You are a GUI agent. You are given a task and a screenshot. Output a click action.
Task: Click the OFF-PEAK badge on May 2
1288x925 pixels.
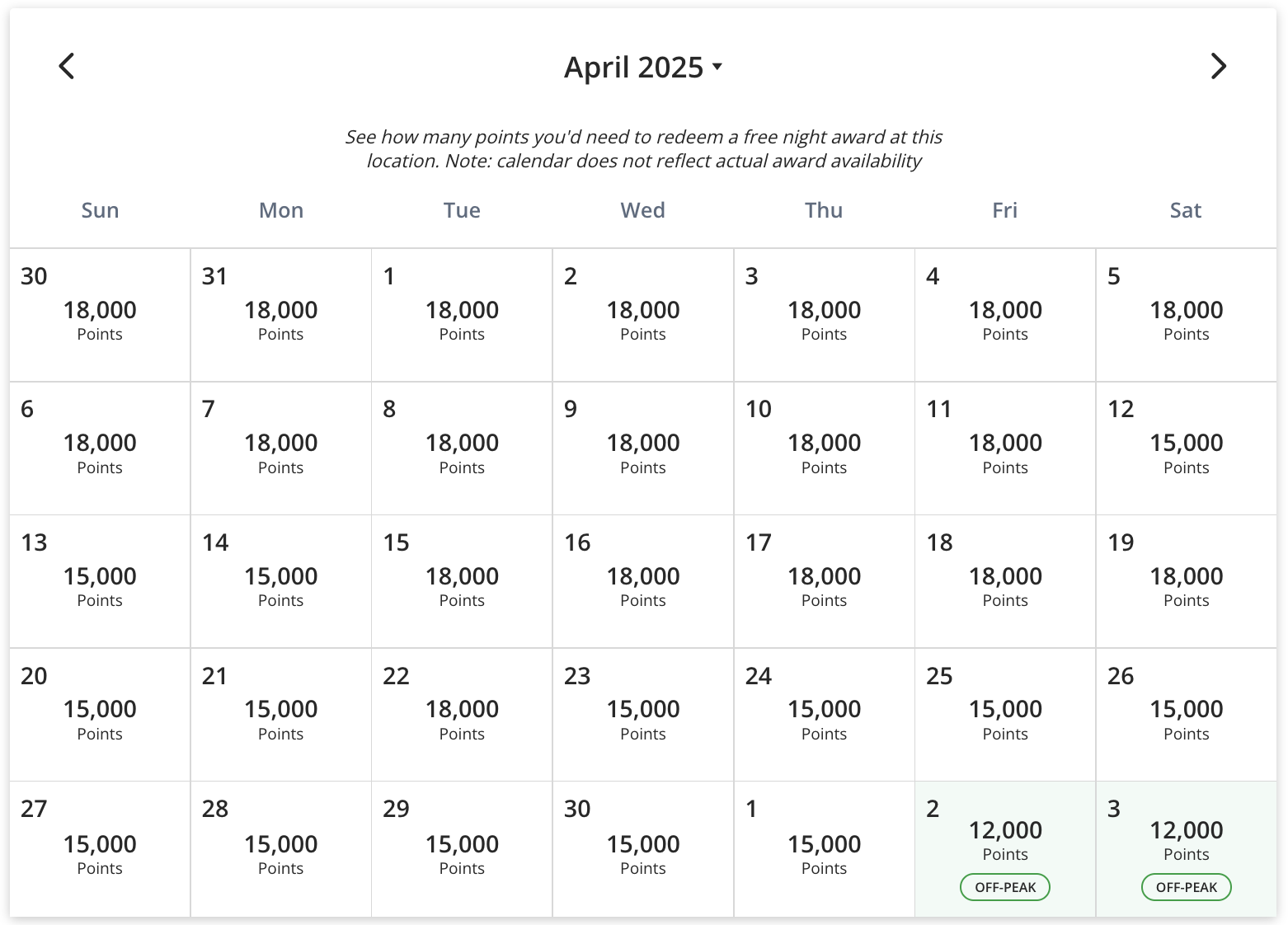point(1004,887)
